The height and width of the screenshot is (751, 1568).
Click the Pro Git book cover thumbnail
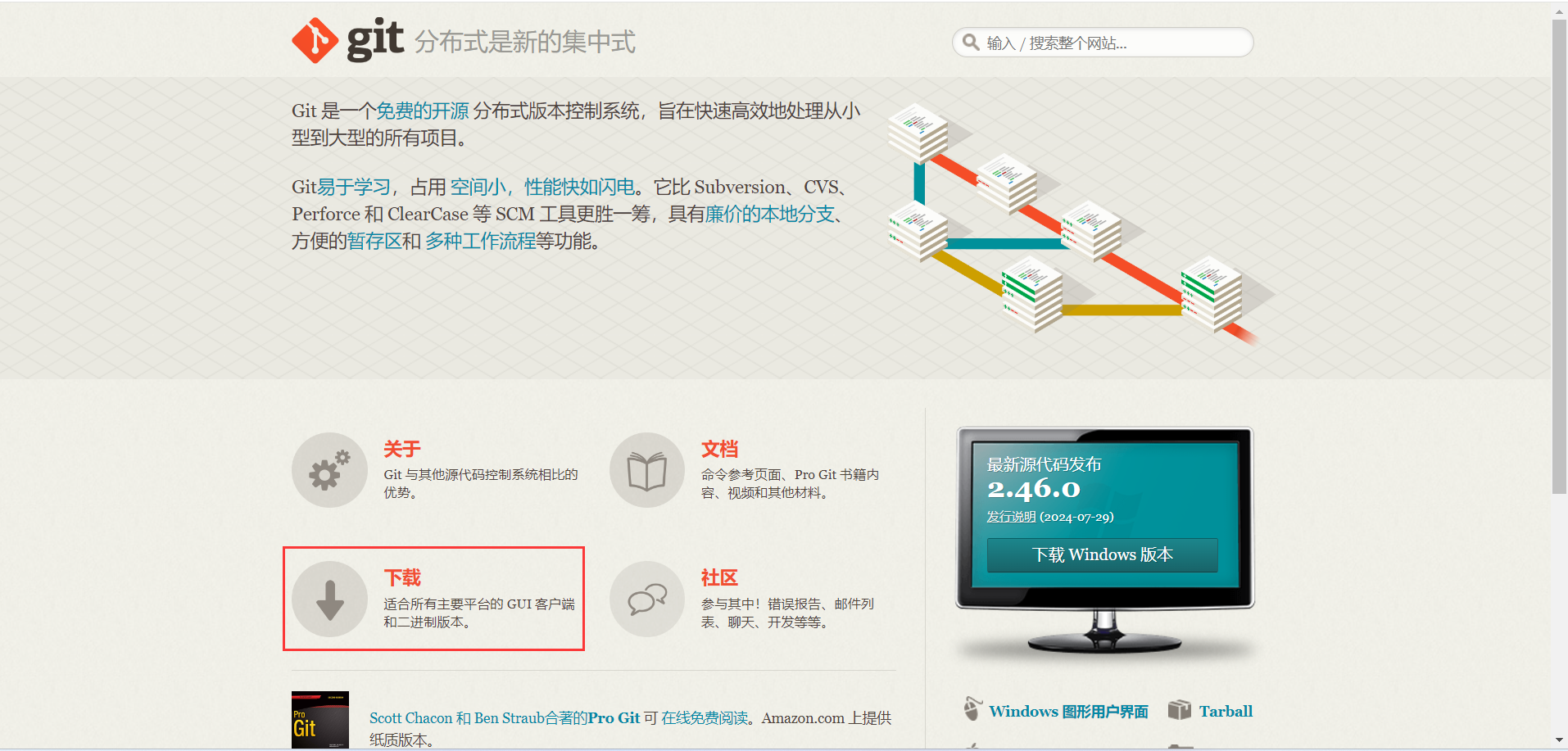(320, 720)
